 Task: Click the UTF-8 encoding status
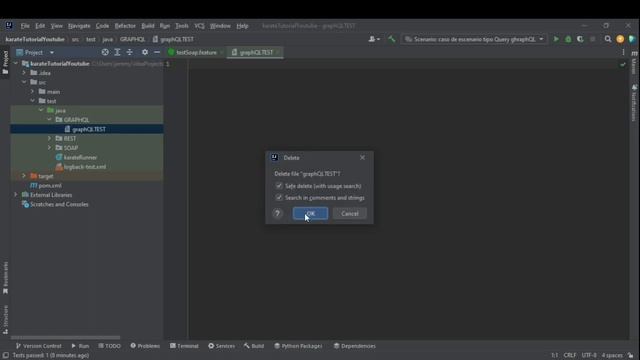click(589, 355)
